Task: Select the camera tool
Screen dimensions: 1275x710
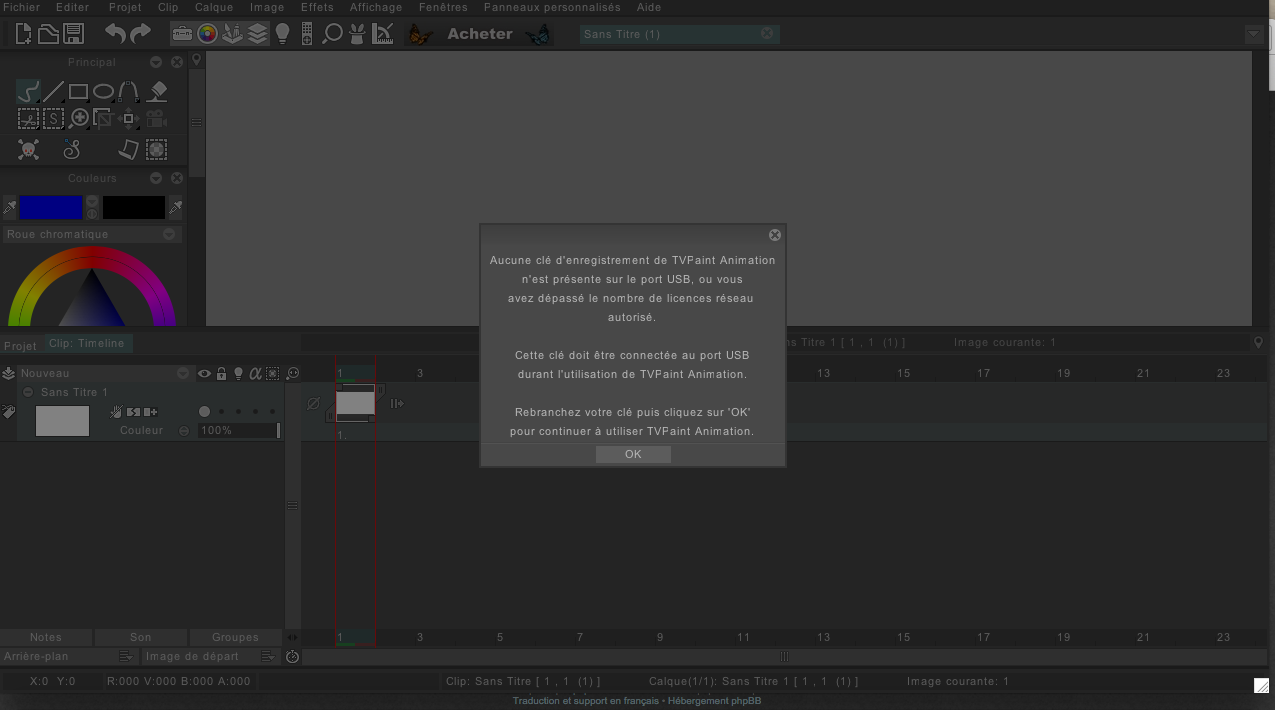Action: (x=156, y=119)
